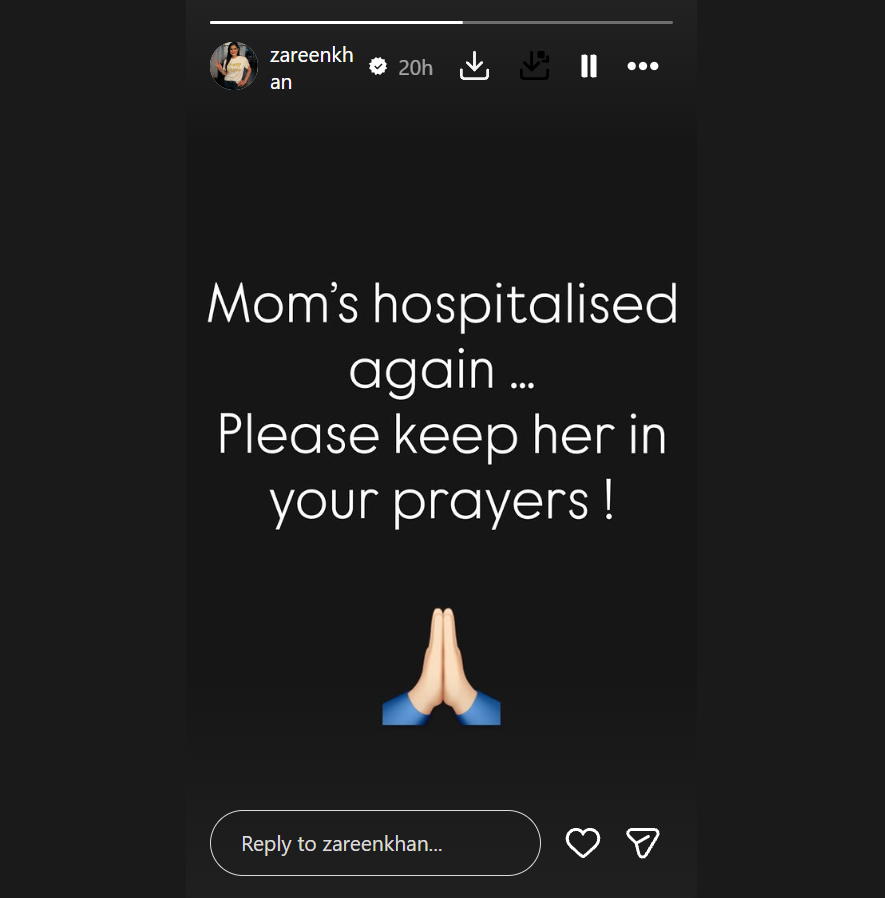885x898 pixels.
Task: Like the story with the heart icon
Action: [583, 842]
